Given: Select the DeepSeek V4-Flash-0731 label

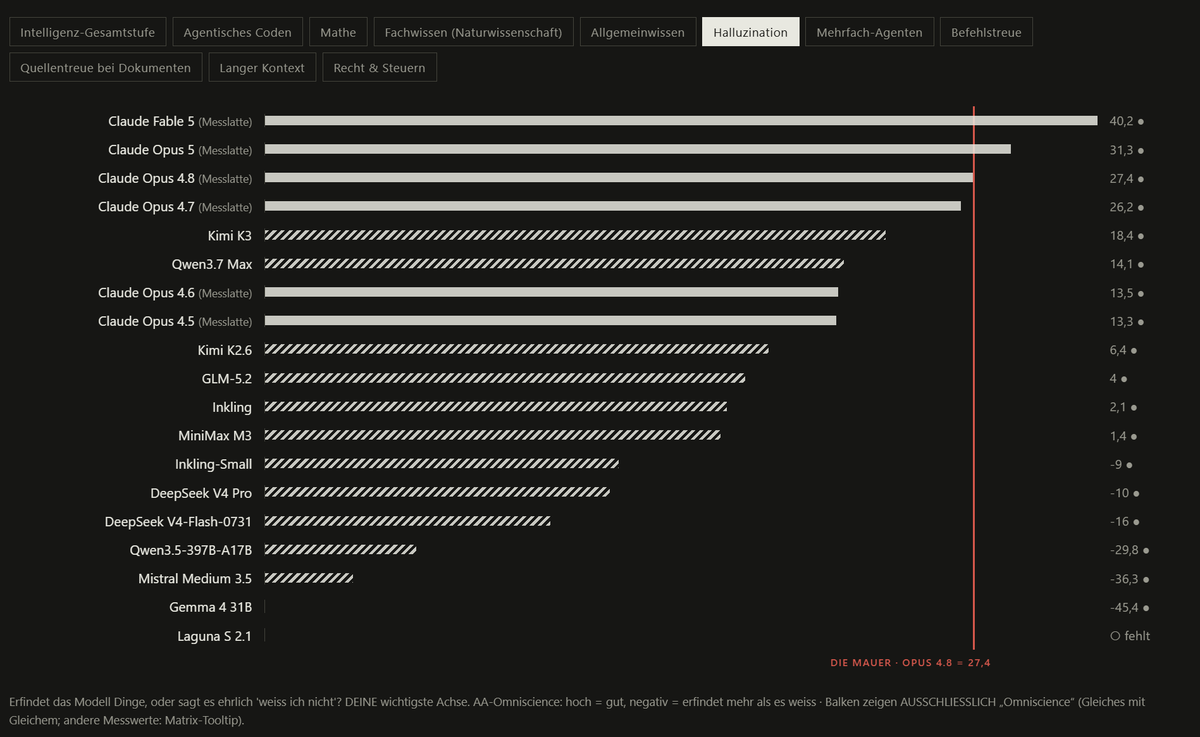Looking at the screenshot, I should [178, 522].
